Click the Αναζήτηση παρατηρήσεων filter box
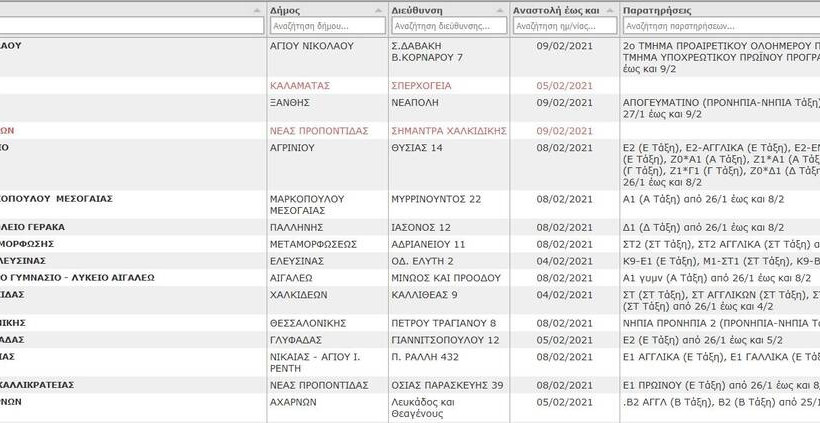Image resolution: width=820 pixels, height=423 pixels. [720, 26]
